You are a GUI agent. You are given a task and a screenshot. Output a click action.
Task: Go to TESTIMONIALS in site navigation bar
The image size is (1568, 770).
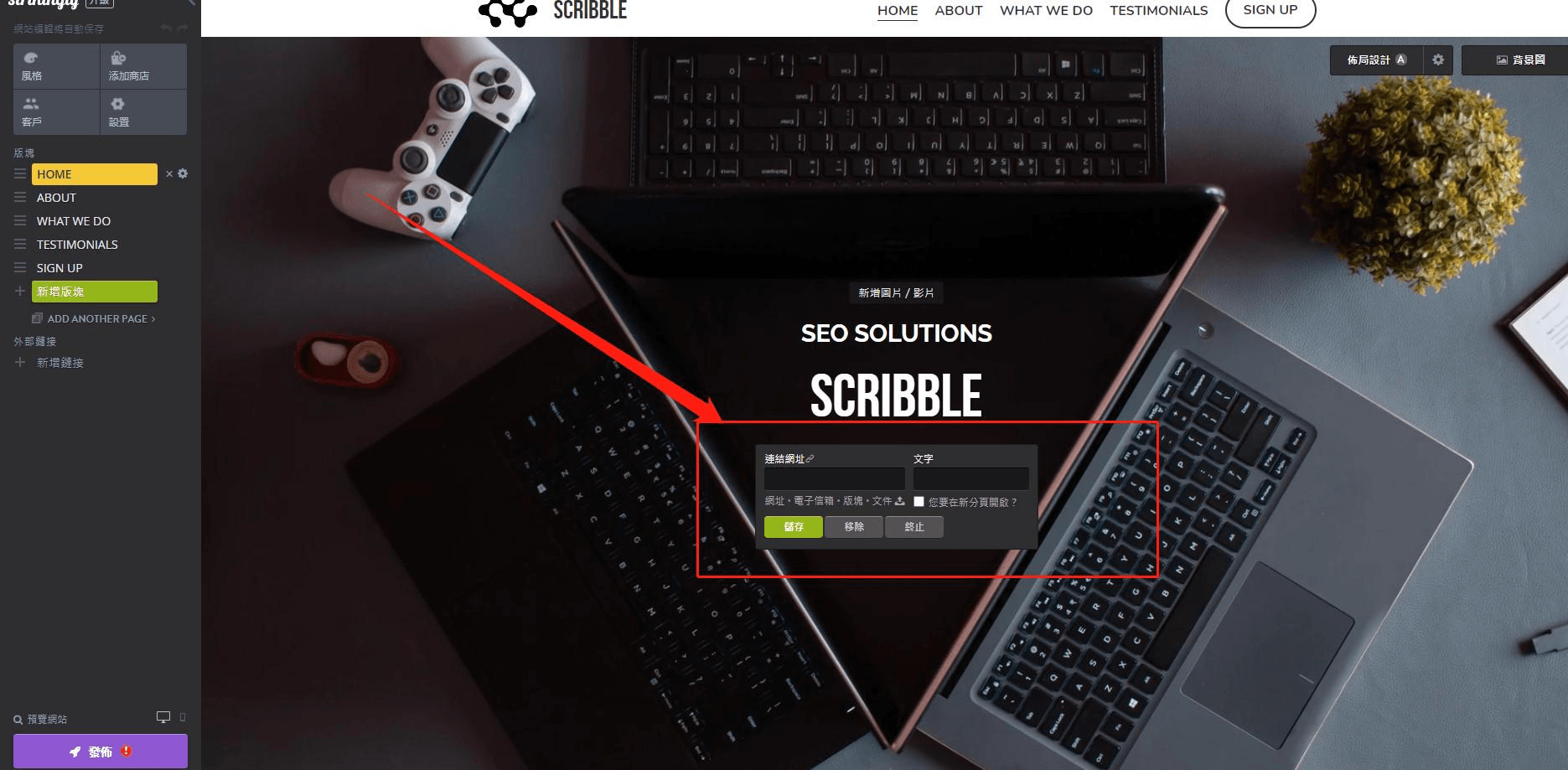click(1159, 10)
